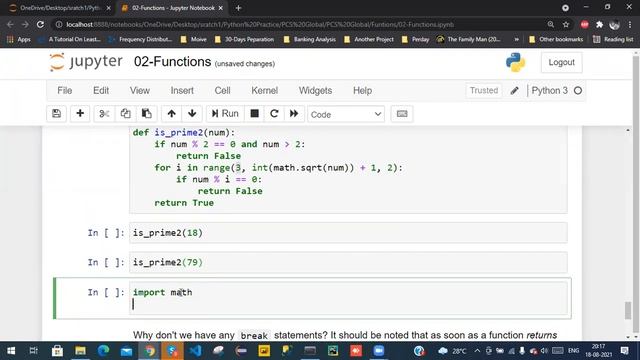Click the zoom magnifier icon in the address bar
Viewport: 640px width, 360px height.
point(551,24)
